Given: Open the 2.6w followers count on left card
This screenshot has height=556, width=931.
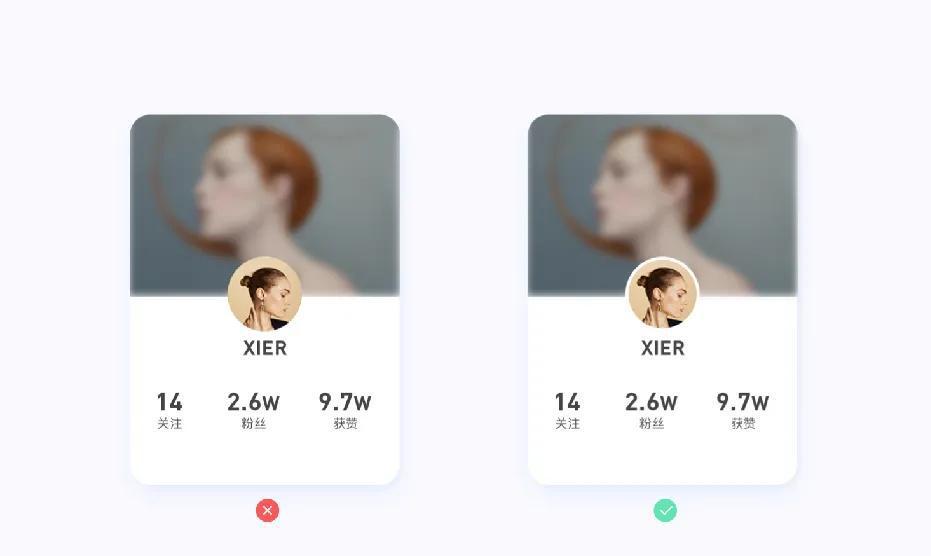Looking at the screenshot, I should tap(253, 402).
